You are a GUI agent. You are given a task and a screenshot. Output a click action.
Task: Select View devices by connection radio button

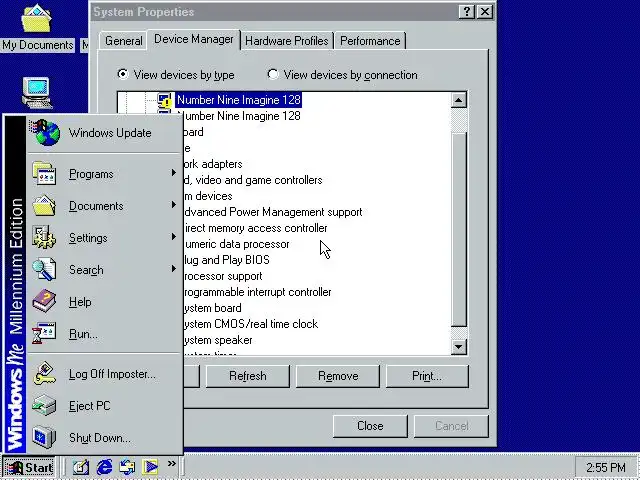[273, 74]
